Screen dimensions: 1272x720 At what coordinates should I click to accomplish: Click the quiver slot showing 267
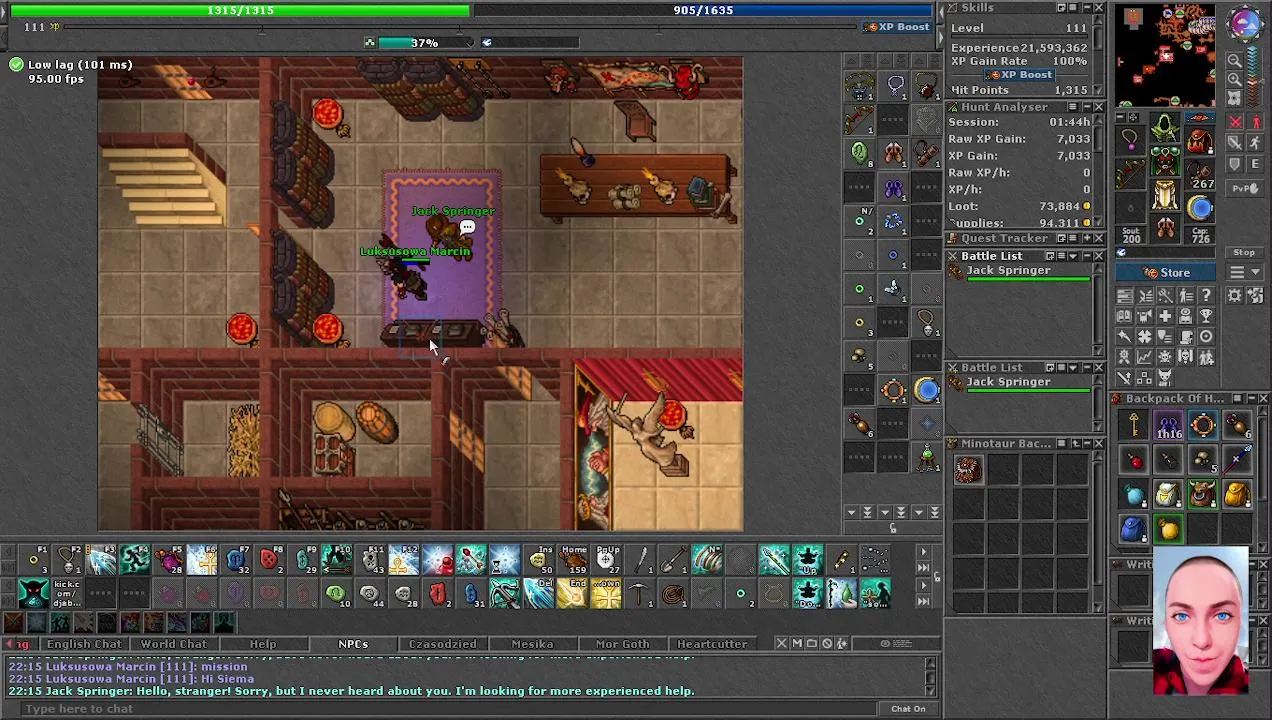(1200, 175)
